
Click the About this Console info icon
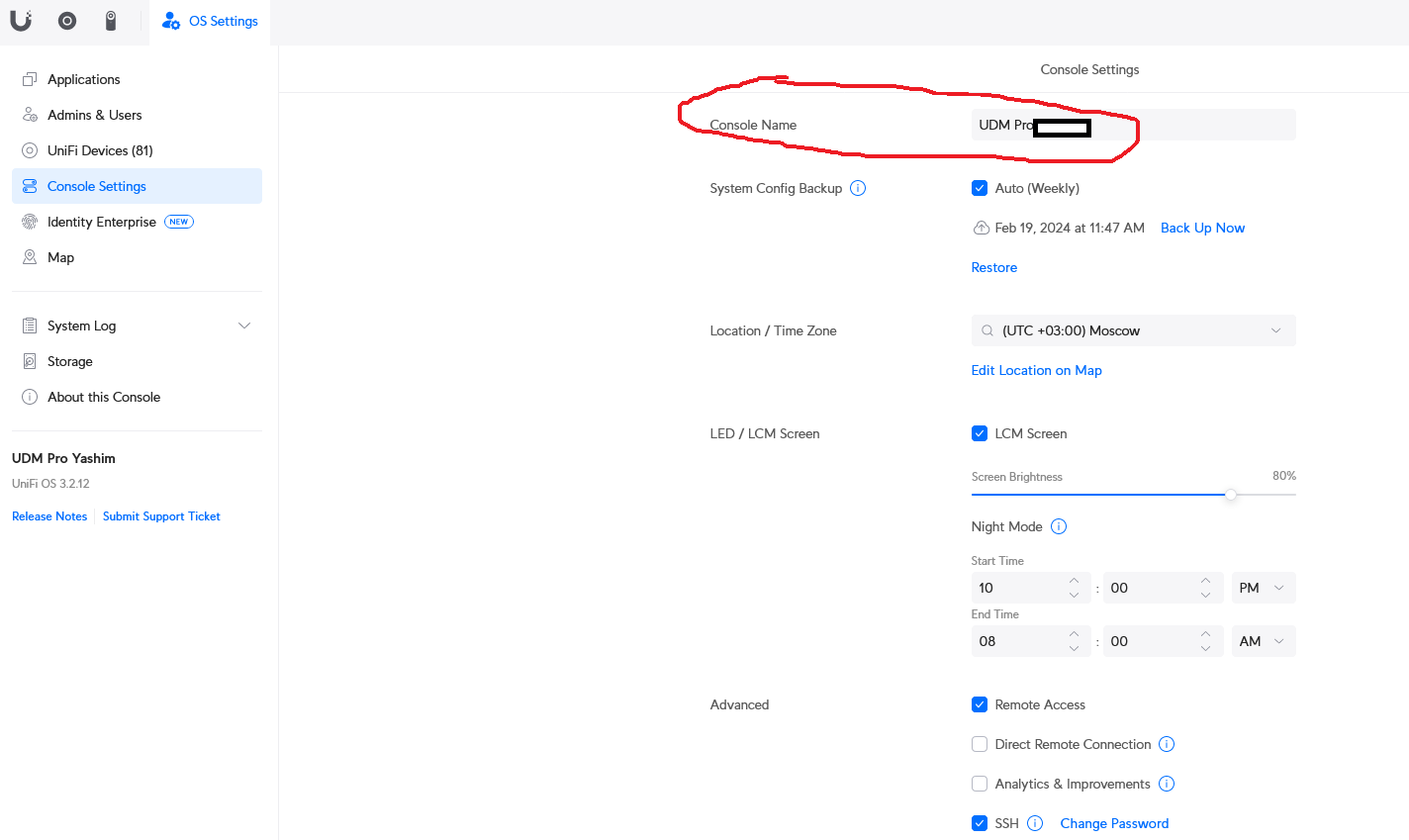coord(30,397)
